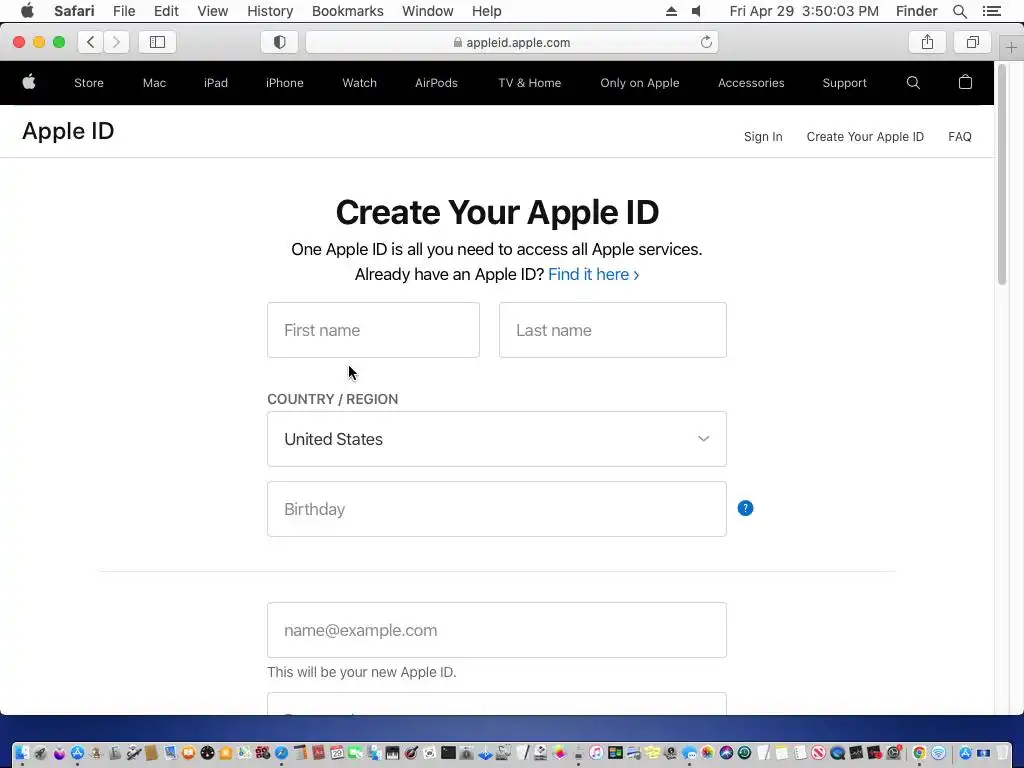Go to Store in Apple navigation
The width and height of the screenshot is (1024, 768).
coord(89,83)
